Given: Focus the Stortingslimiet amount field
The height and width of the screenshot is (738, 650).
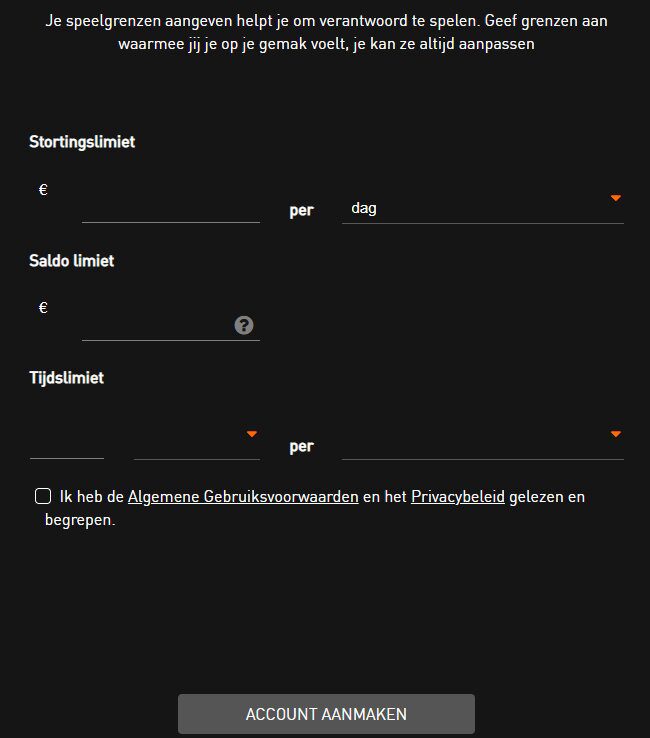Looking at the screenshot, I should (x=171, y=208).
